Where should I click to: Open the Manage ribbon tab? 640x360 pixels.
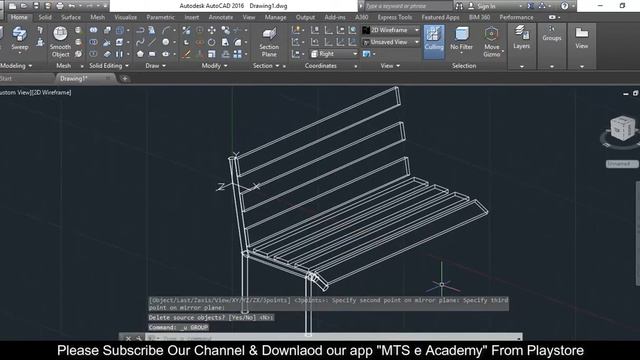pyautogui.click(x=276, y=17)
